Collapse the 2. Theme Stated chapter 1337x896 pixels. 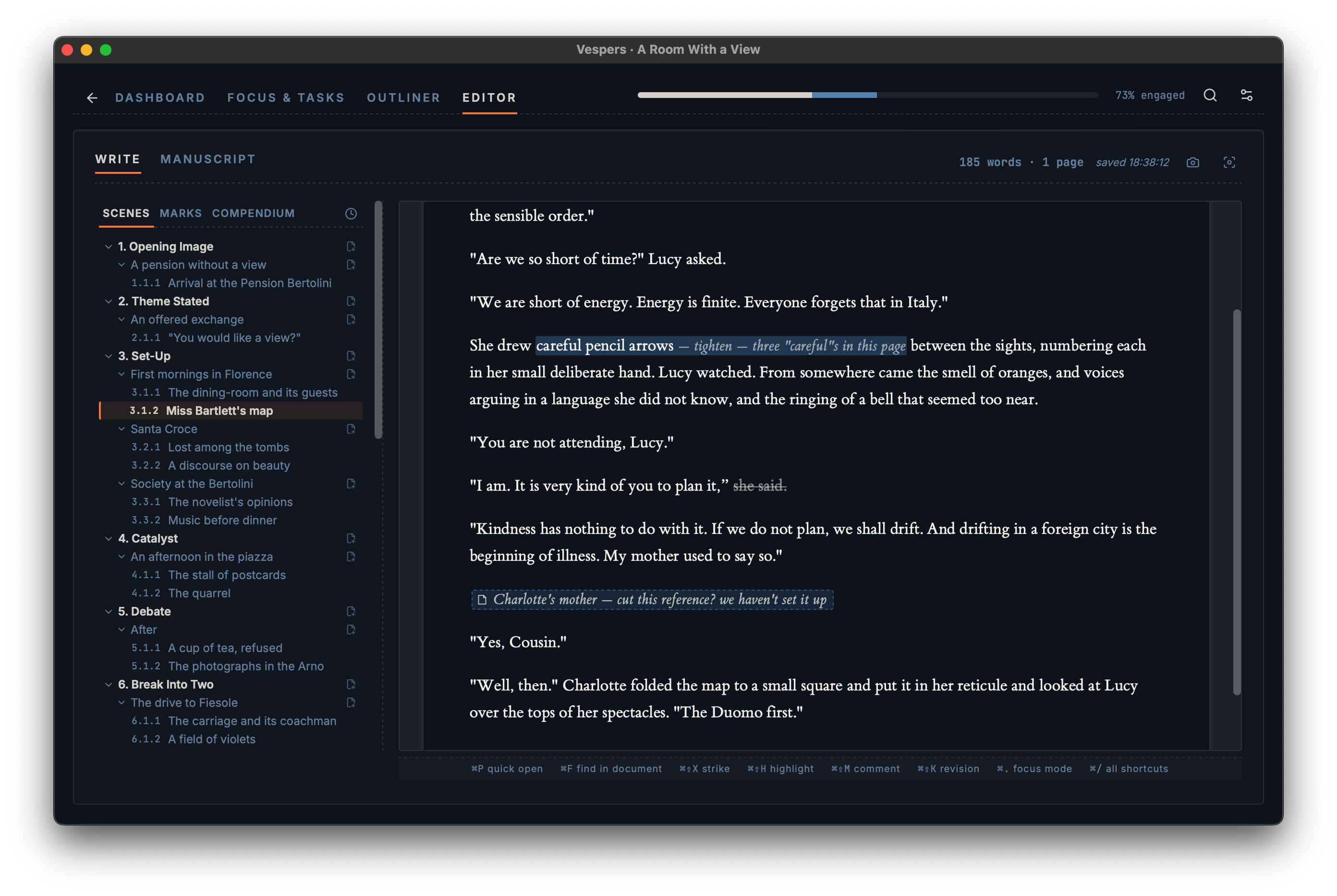click(108, 301)
